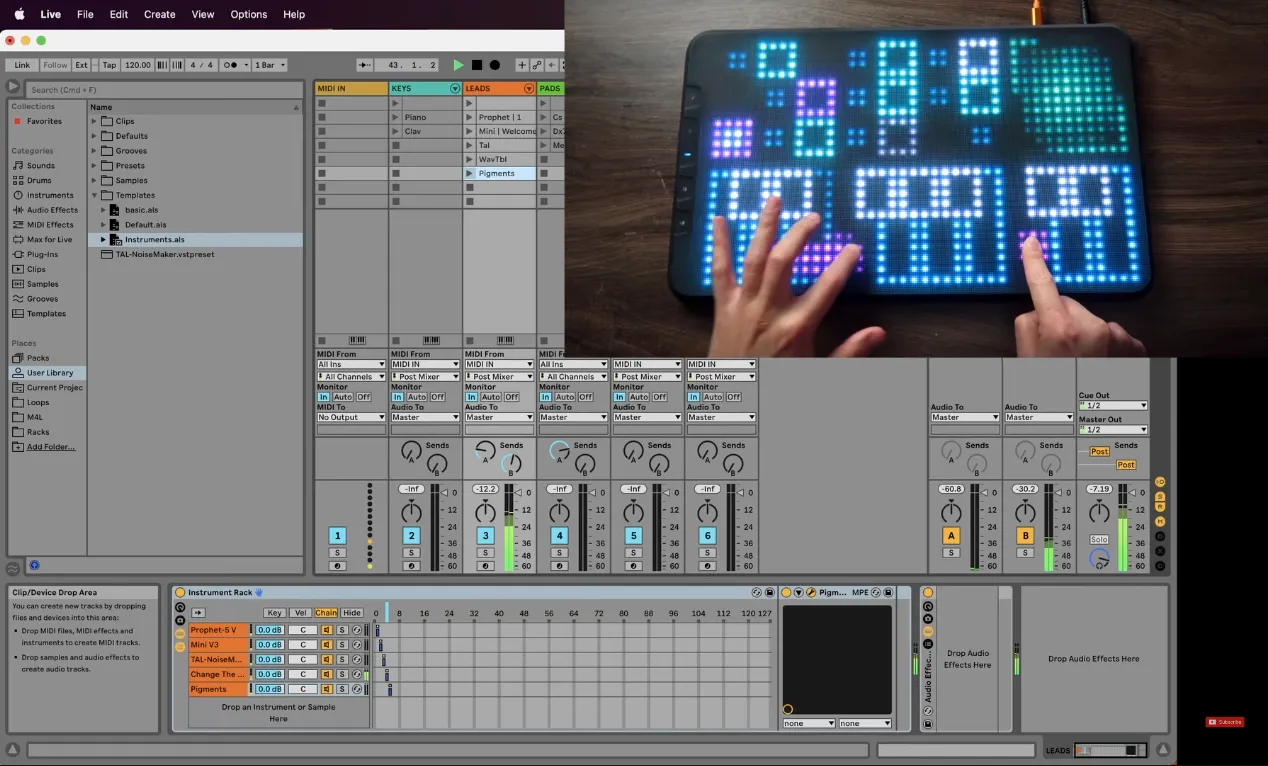1268x766 pixels.
Task: Set track 3 Monitor to Off
Action: click(x=511, y=397)
